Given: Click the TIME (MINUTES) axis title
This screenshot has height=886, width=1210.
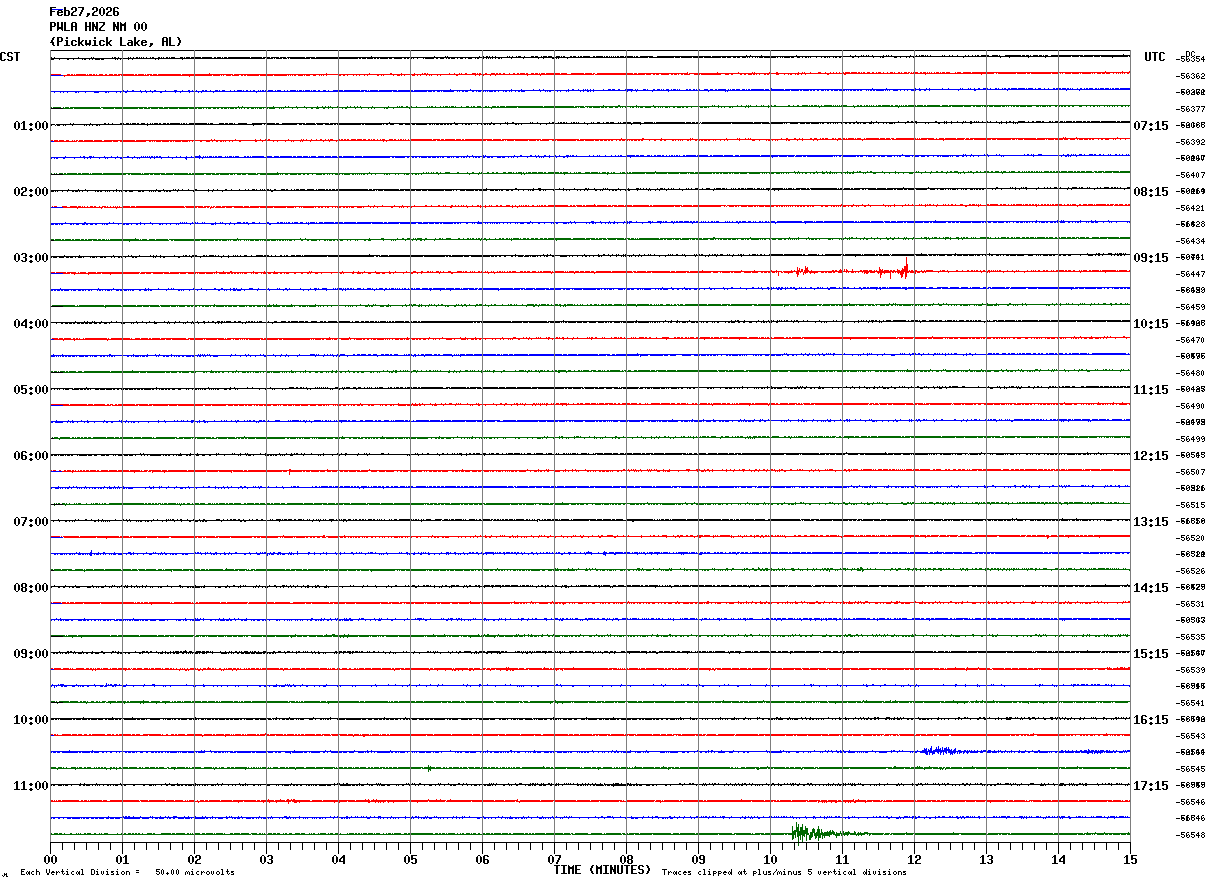Looking at the screenshot, I should click(602, 870).
